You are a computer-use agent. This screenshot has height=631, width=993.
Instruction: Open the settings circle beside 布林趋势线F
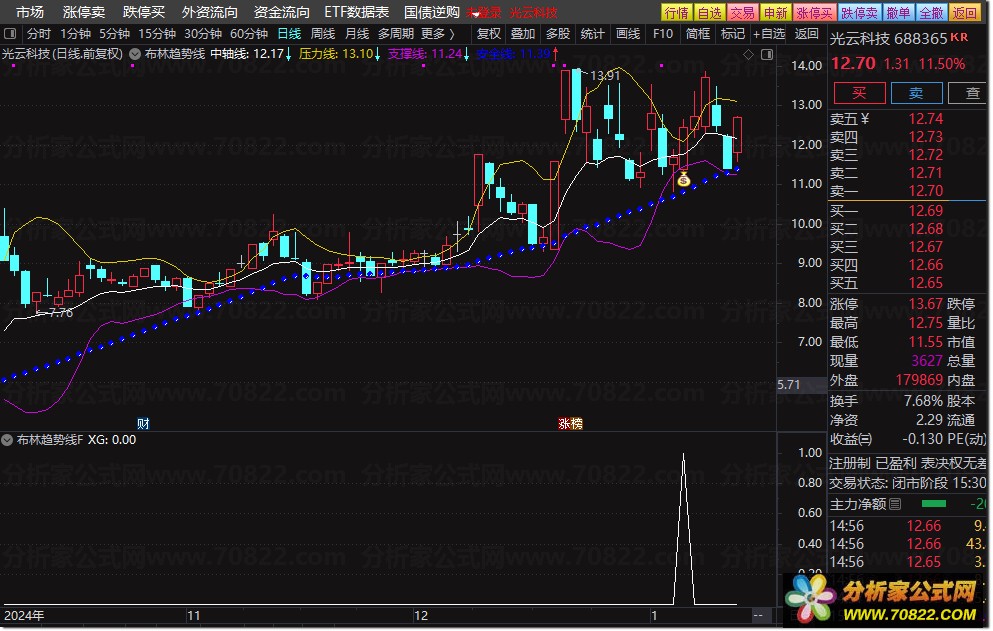[x=7, y=440]
